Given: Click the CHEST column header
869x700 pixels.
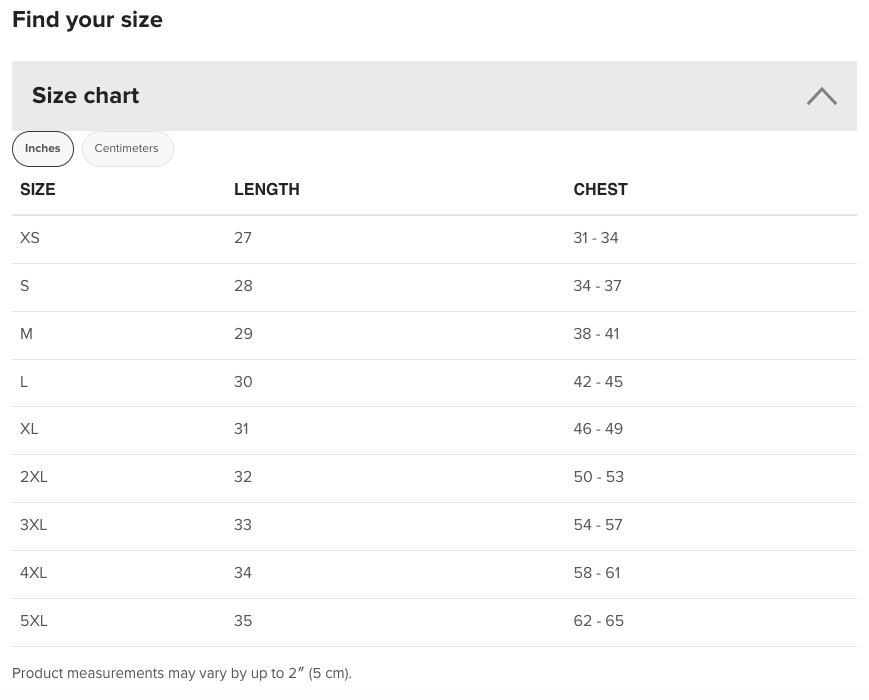Looking at the screenshot, I should (x=600, y=190).
